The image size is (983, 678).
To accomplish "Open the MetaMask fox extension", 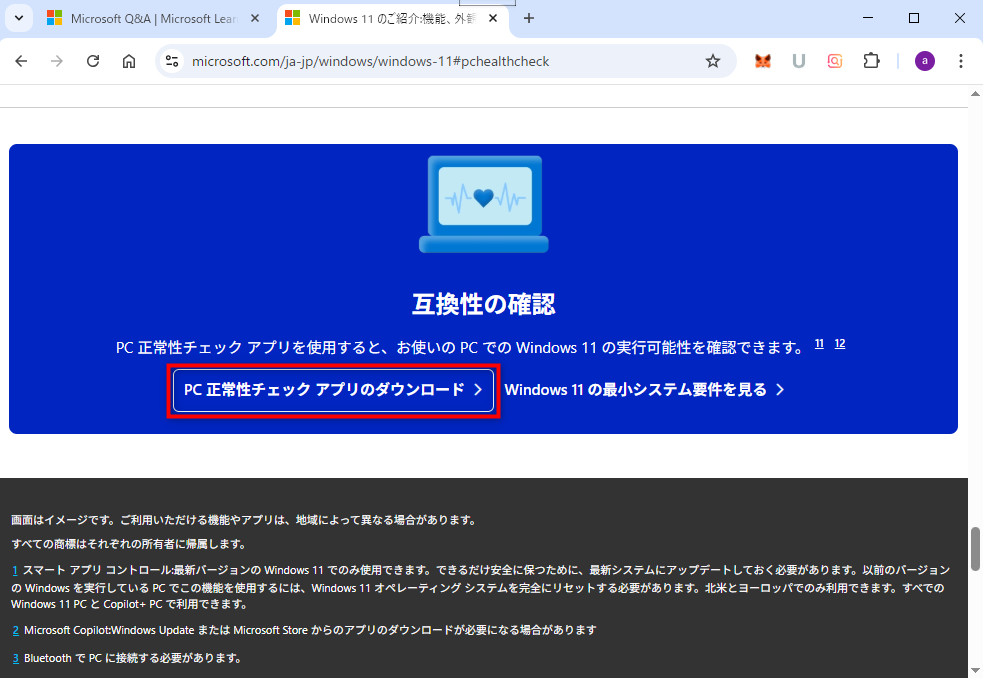I will point(763,61).
